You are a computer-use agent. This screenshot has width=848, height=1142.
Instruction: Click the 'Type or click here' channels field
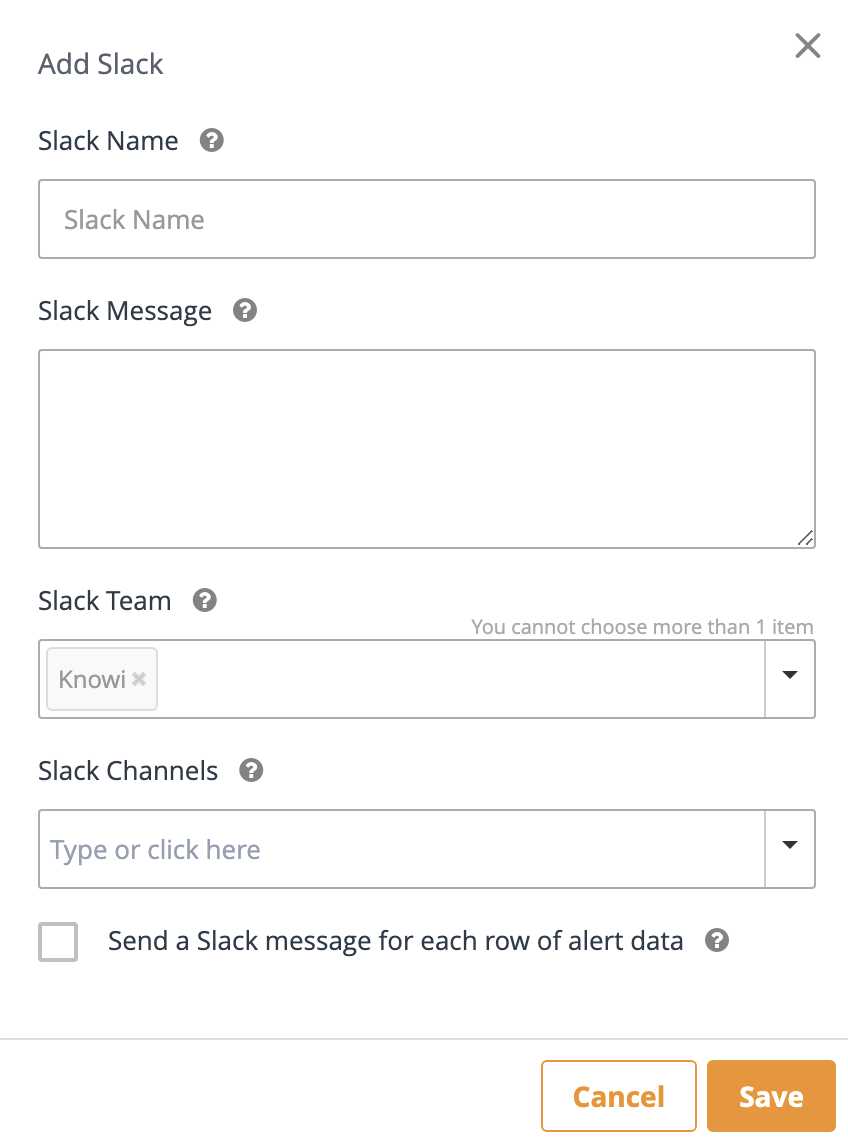(x=400, y=849)
